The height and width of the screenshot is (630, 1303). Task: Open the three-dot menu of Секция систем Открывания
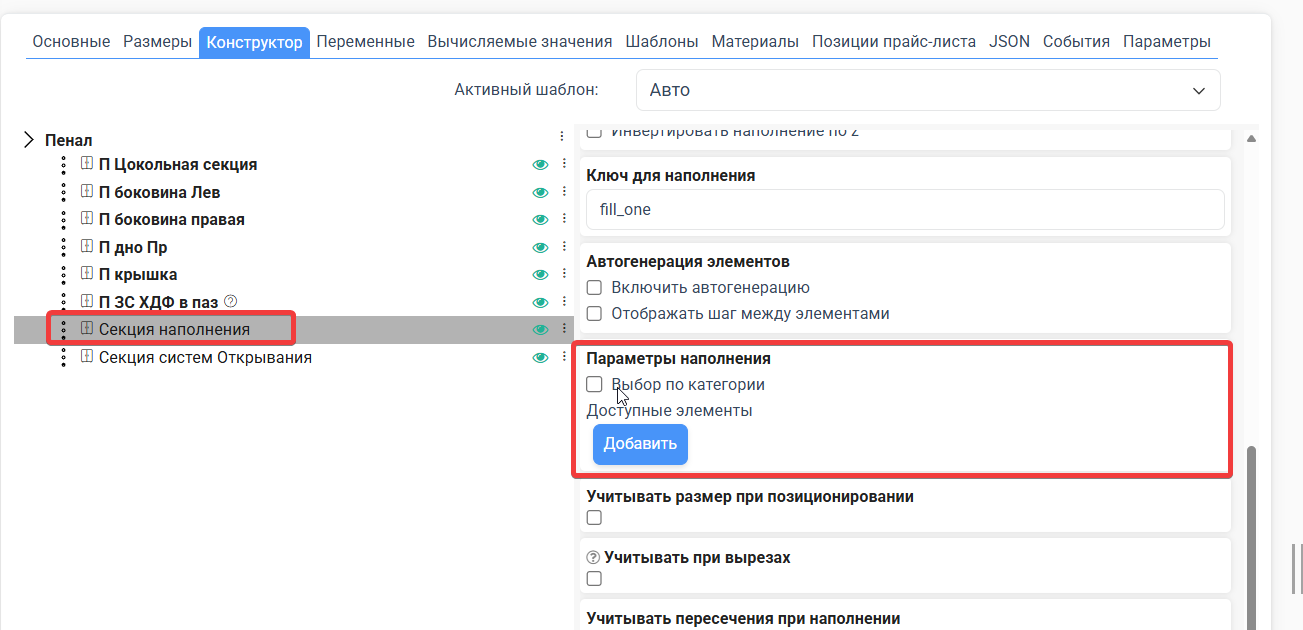coord(564,357)
